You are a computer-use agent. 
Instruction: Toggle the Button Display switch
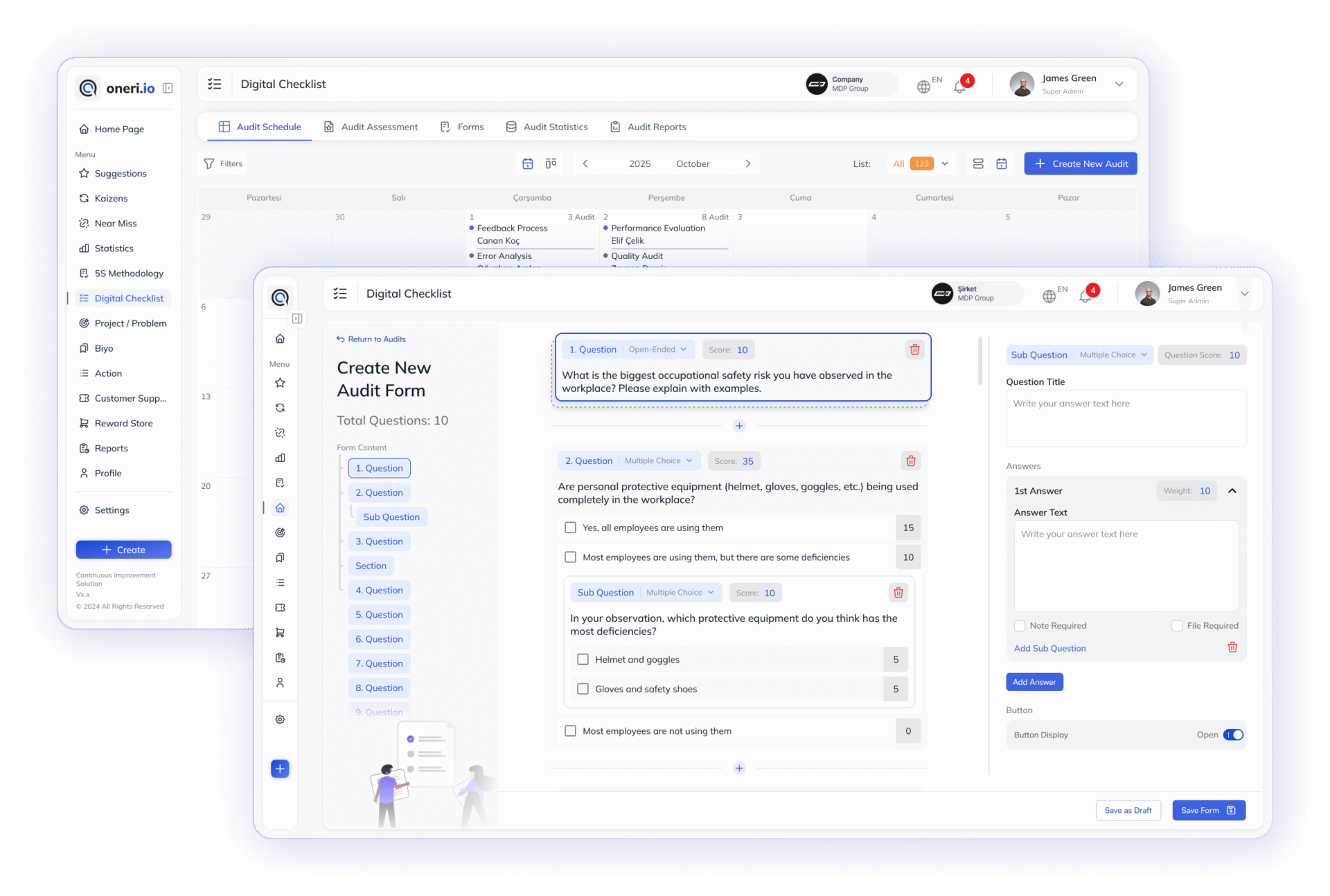(x=1233, y=735)
